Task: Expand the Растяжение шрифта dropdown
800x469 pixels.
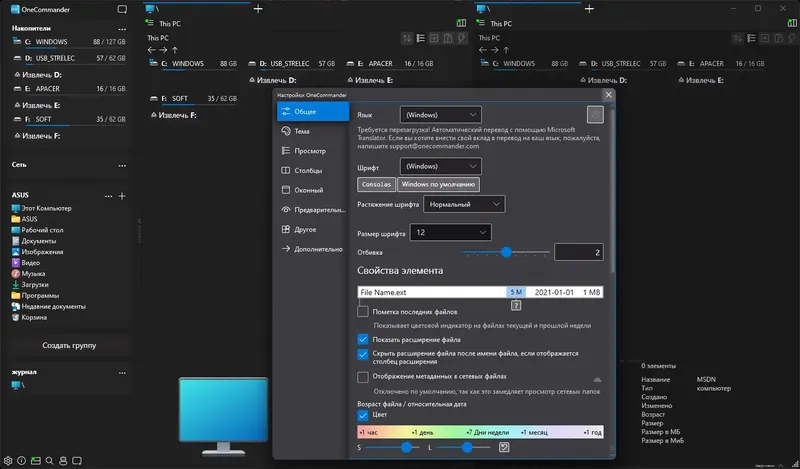Action: coord(464,204)
